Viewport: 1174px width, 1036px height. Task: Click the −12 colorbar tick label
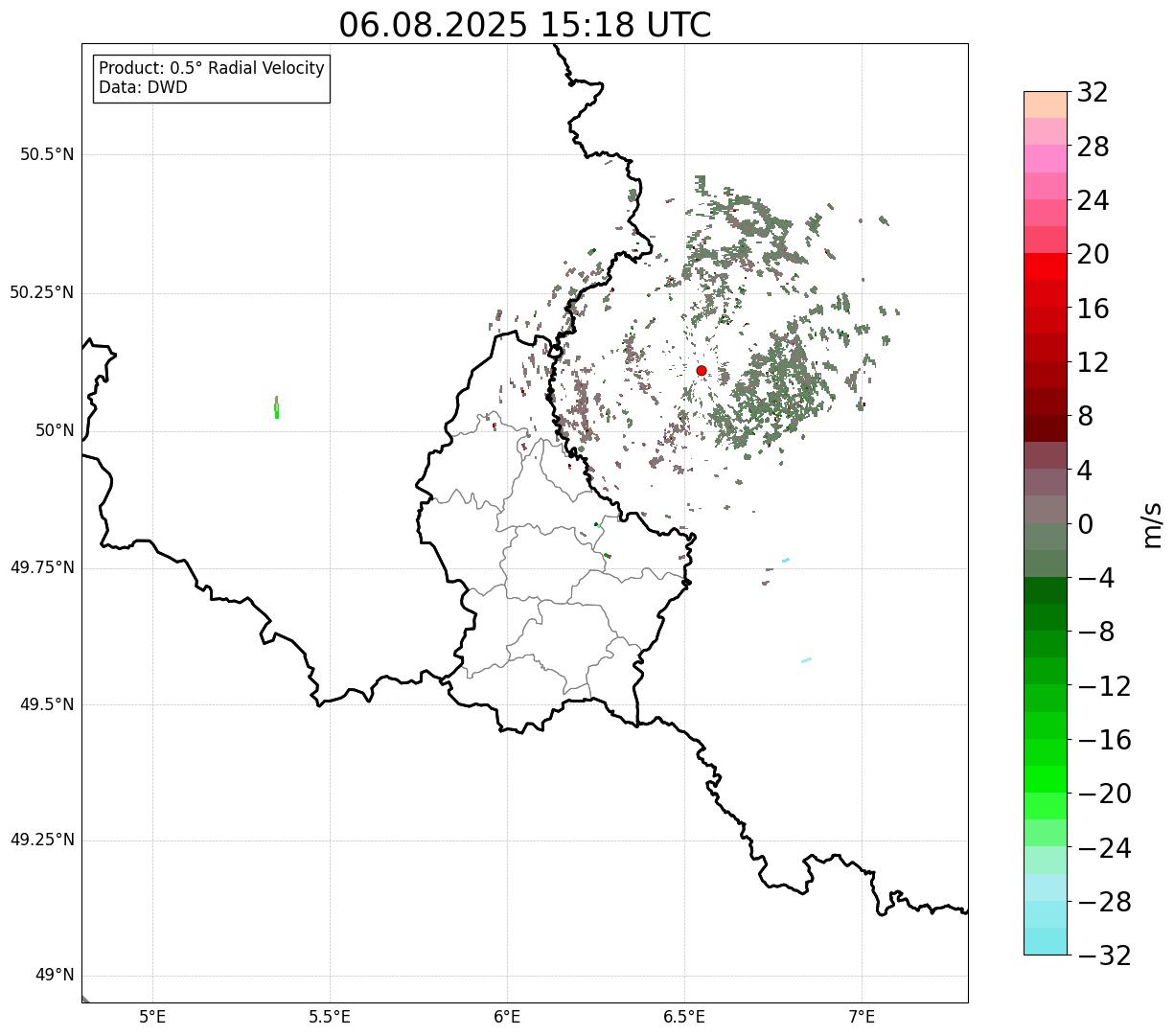1104,686
